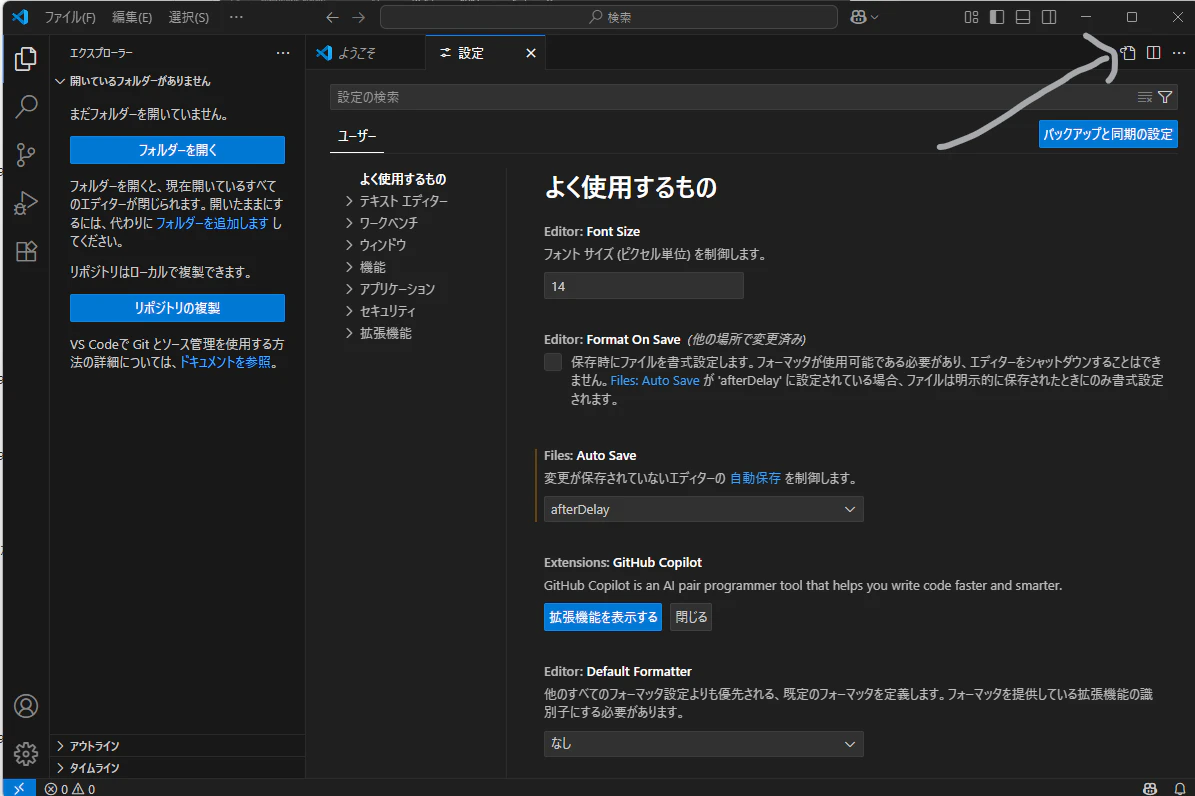Follow the Files: Auto Save link
1195x796 pixels.
point(655,380)
